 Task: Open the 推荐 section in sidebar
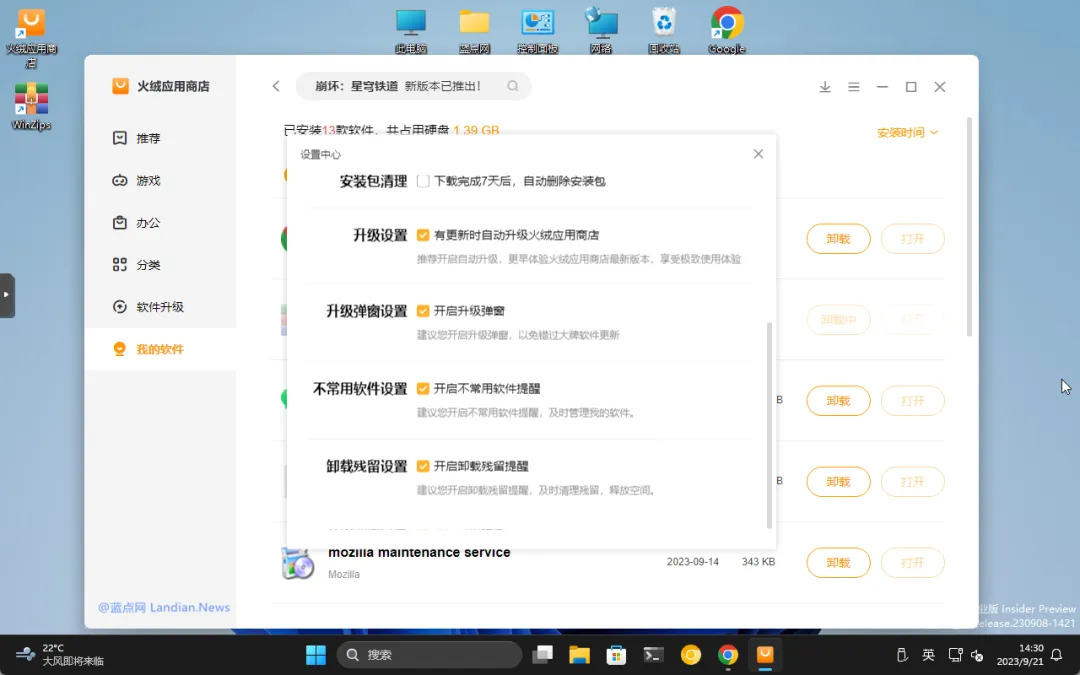pos(160,138)
